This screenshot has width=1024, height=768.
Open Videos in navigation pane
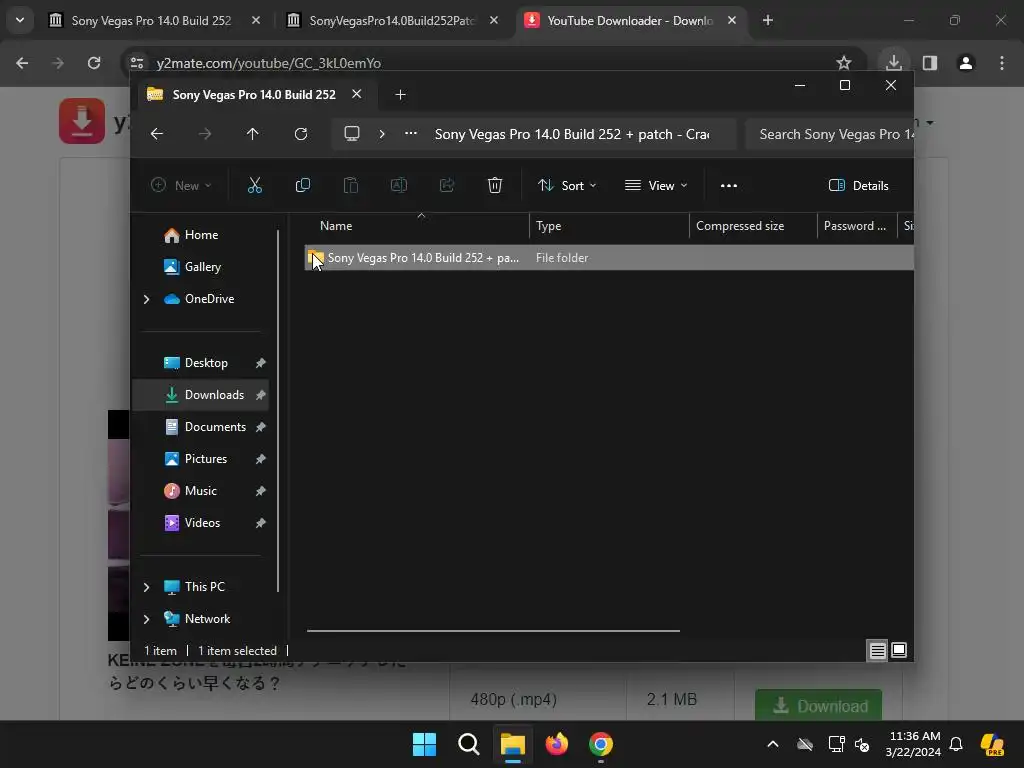[x=200, y=523]
